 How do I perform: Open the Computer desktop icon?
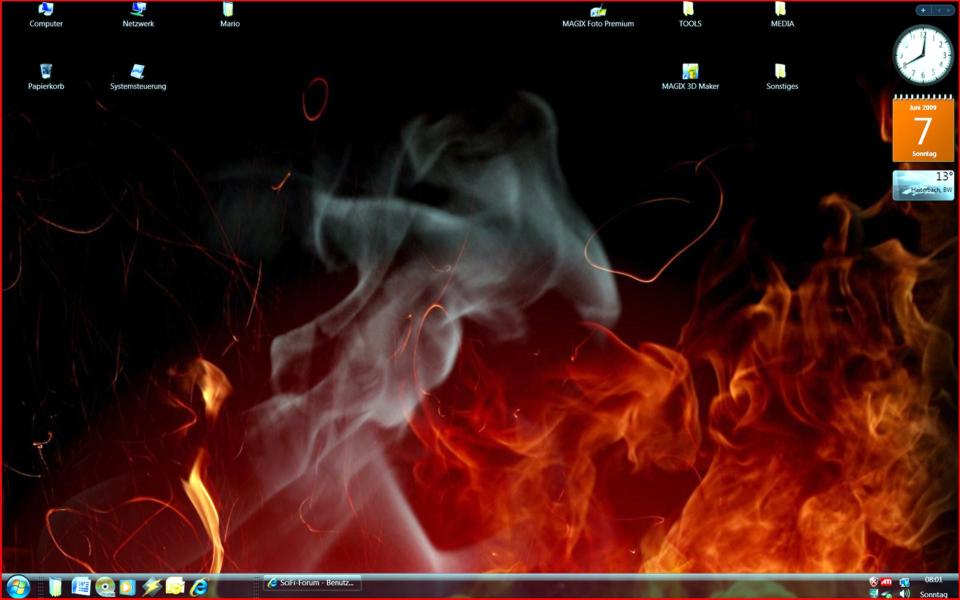click(x=46, y=12)
